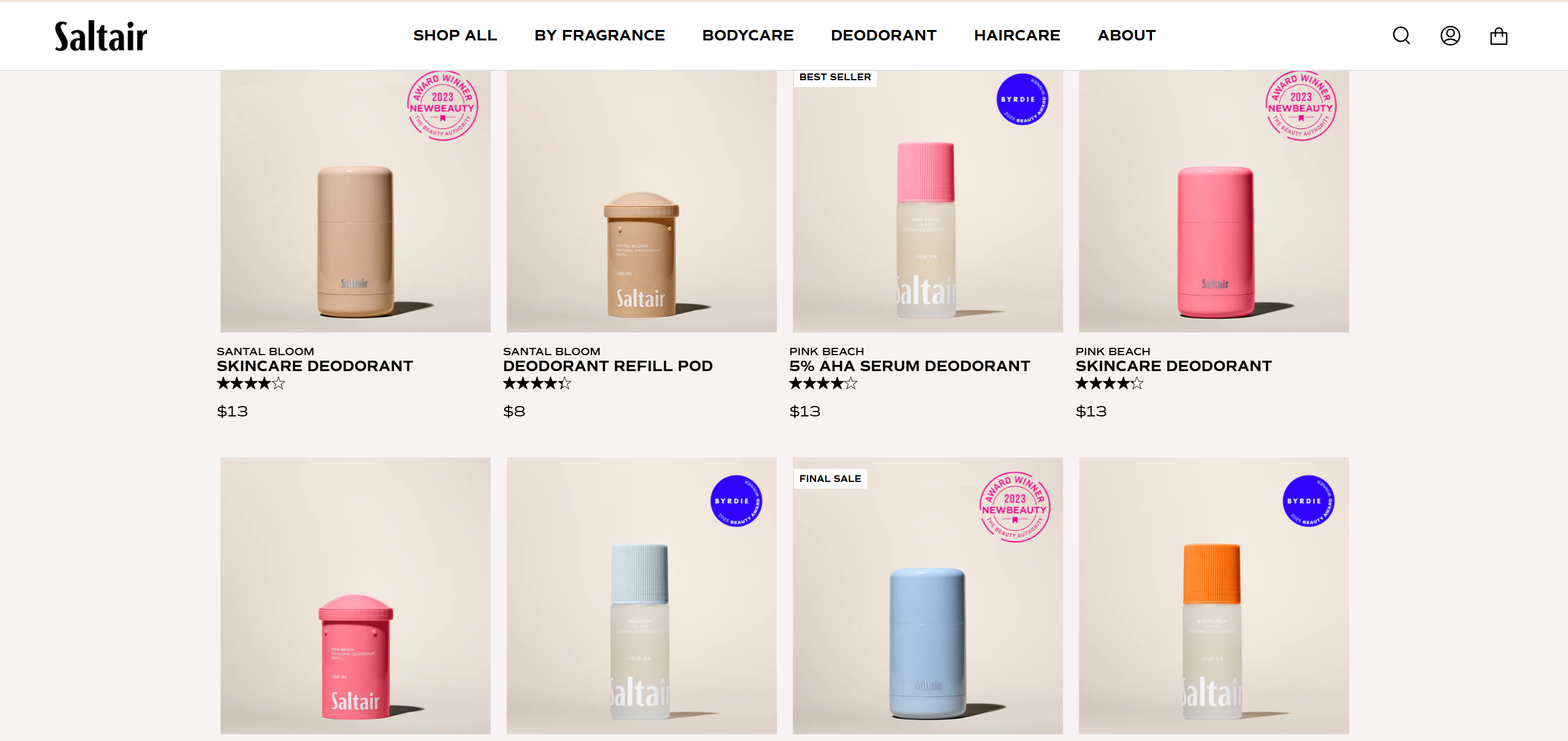Click the Saltair logo
Viewport: 1568px width, 741px height.
pyautogui.click(x=101, y=36)
